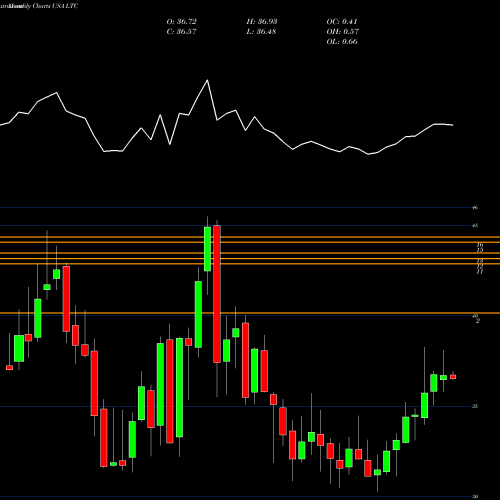Viewport: 500px width, 500px height.
Task: Click the OC: 0.41 readout
Action: tap(342, 22)
